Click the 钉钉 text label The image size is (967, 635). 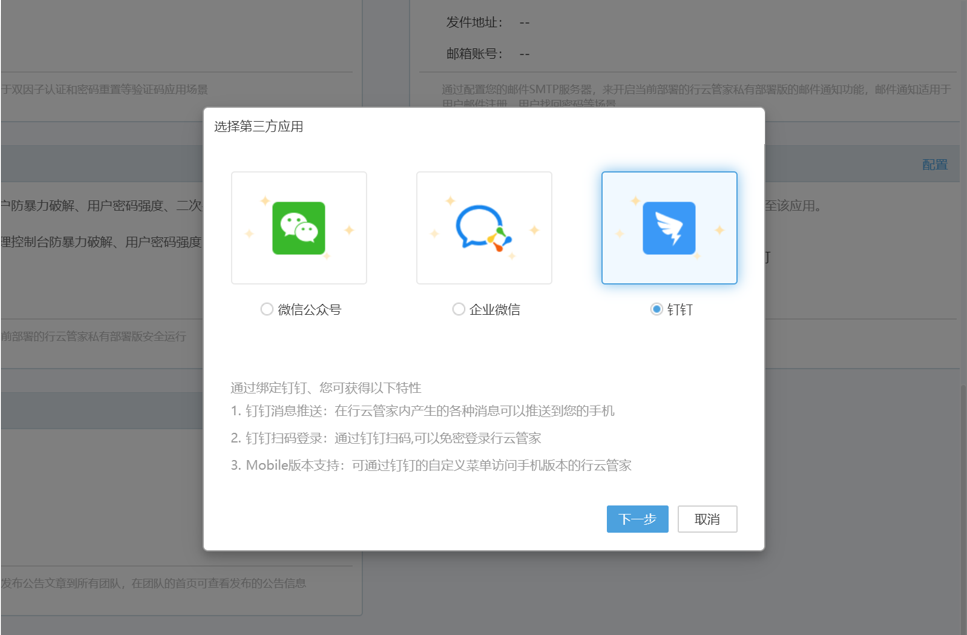coord(680,310)
